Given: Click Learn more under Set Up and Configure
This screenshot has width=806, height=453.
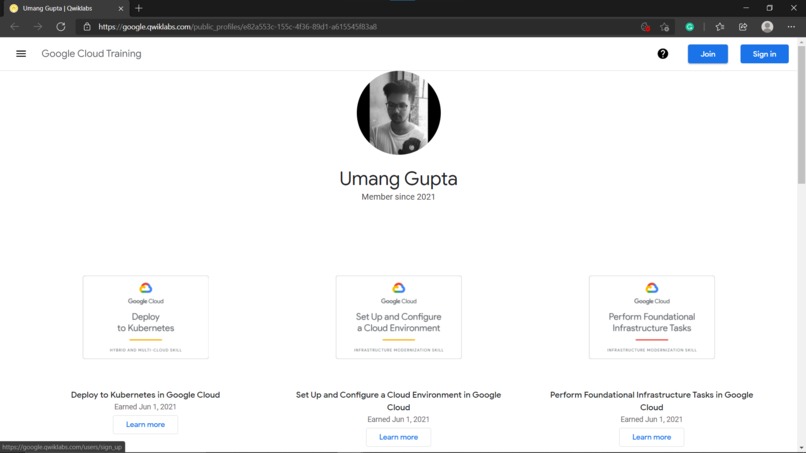Looking at the screenshot, I should [398, 437].
